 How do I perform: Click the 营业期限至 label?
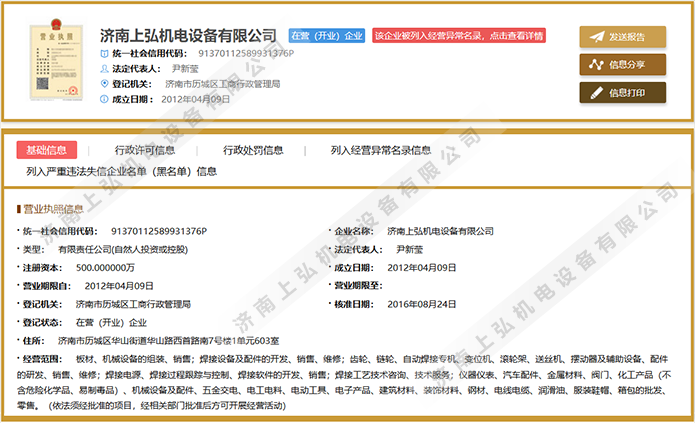(358, 286)
